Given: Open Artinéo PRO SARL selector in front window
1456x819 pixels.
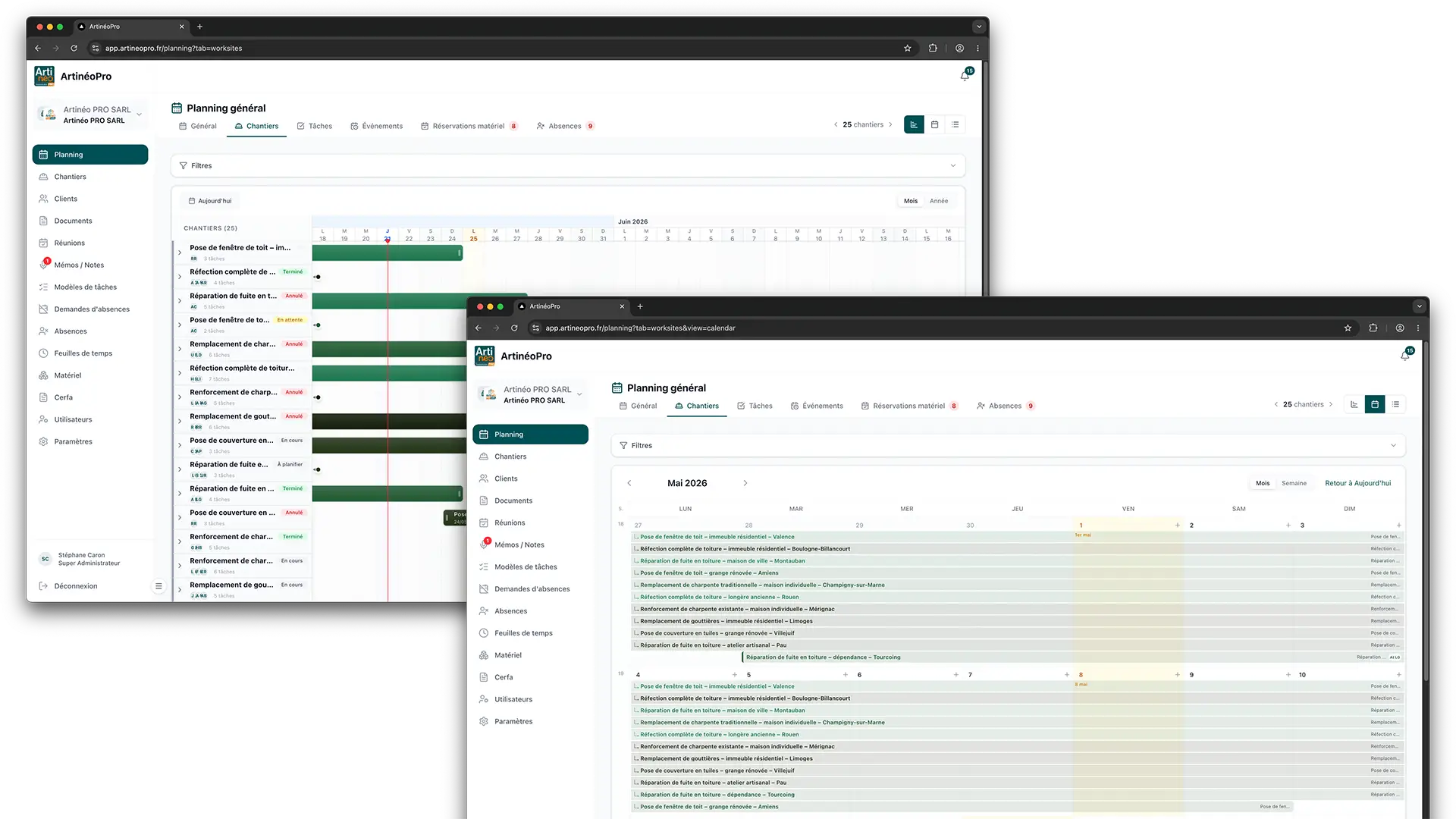Looking at the screenshot, I should pos(531,394).
